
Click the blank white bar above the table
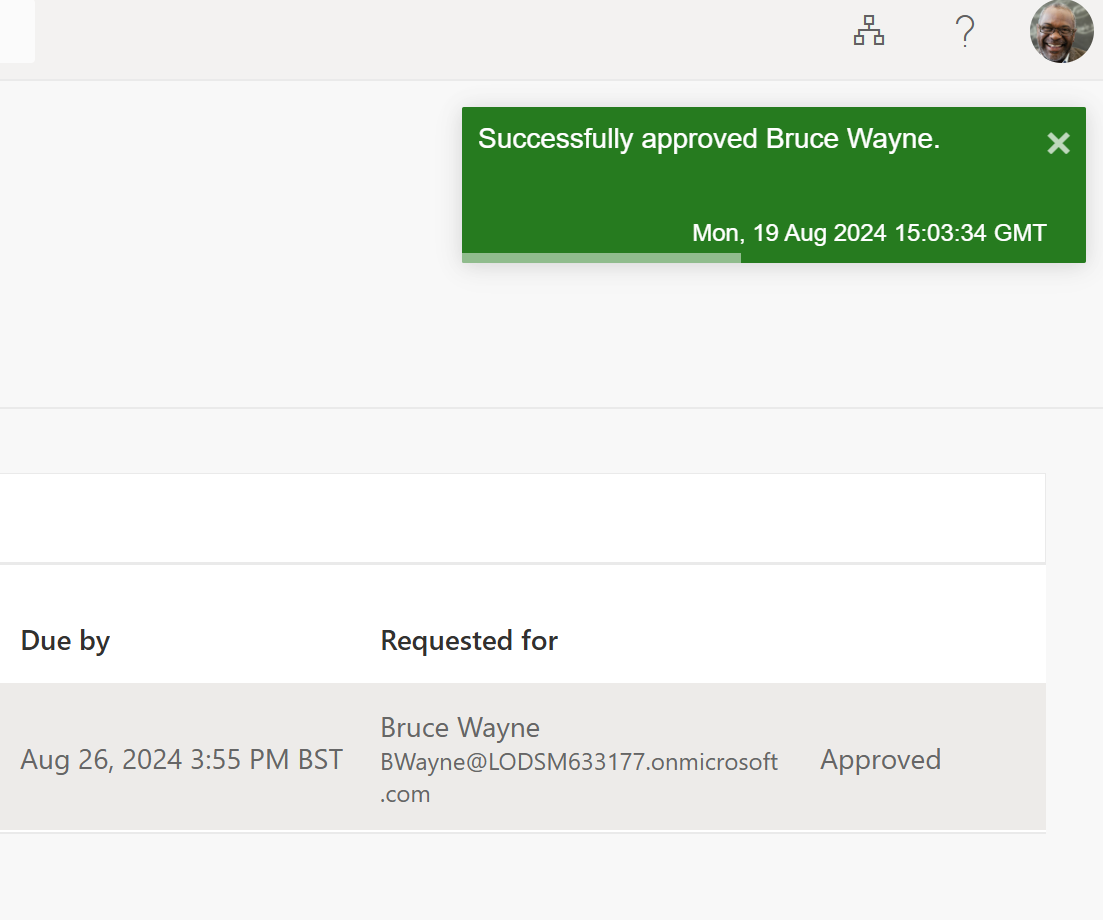tap(520, 518)
